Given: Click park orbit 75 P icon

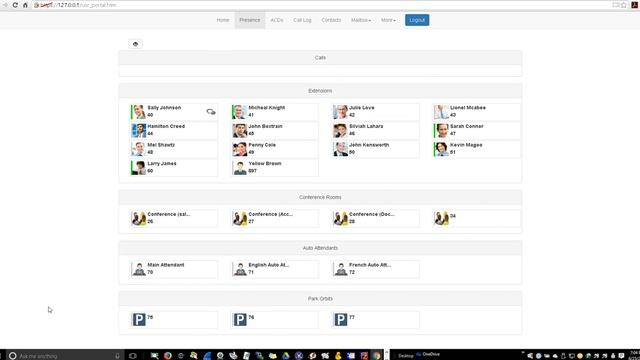Looking at the screenshot, I should pyautogui.click(x=139, y=320).
